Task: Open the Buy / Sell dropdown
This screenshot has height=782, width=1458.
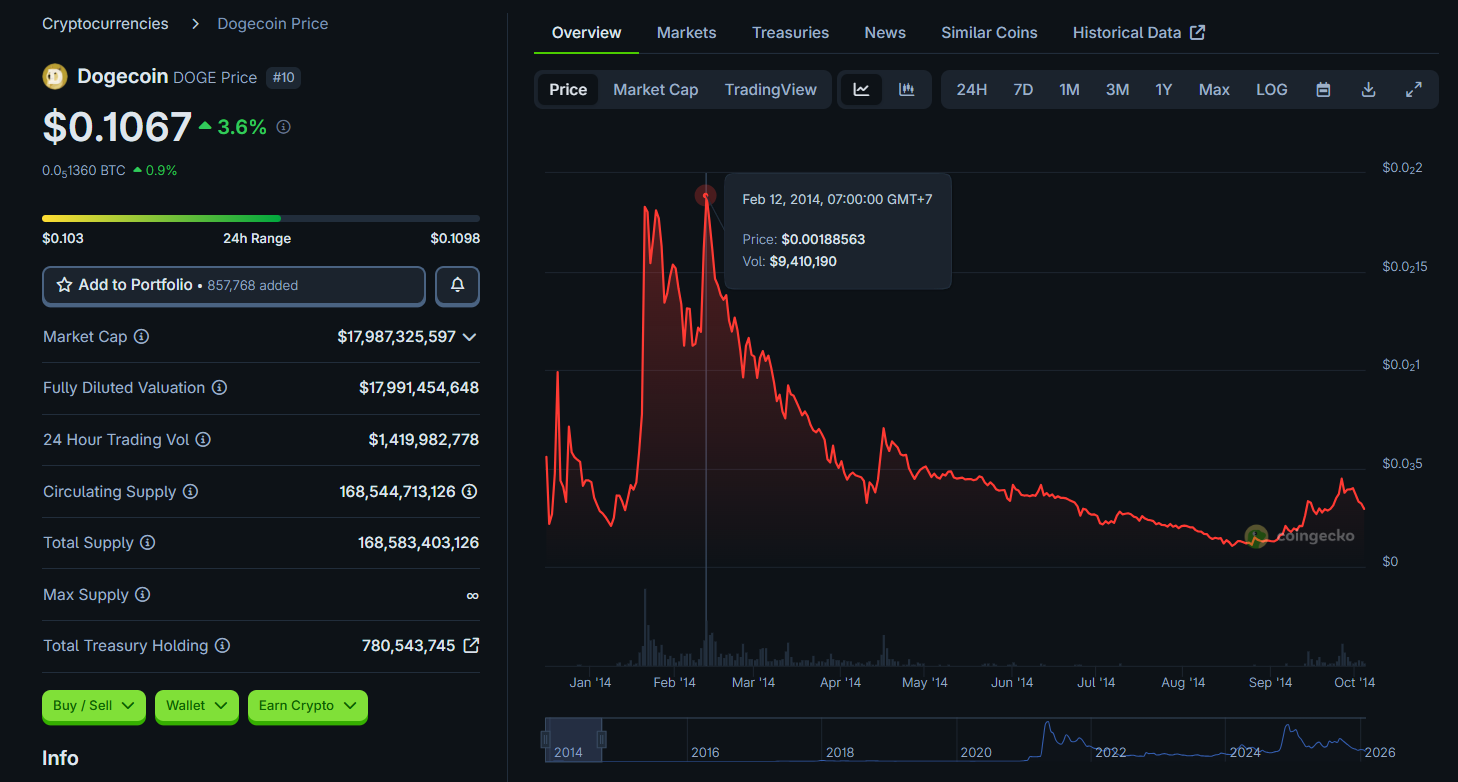Action: point(93,706)
